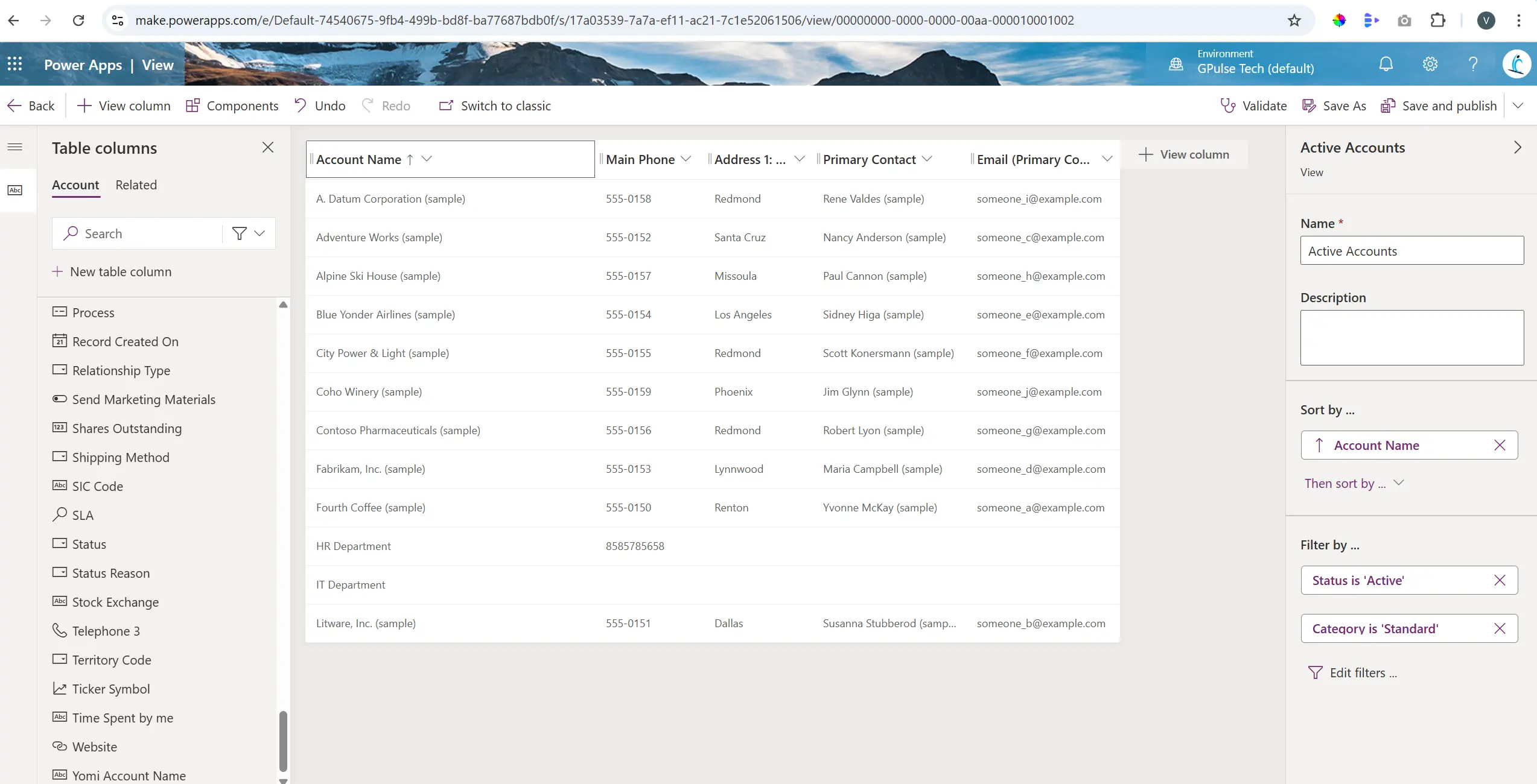Collapse the Active Accounts properties panel
Image resolution: width=1537 pixels, height=784 pixels.
[x=1518, y=147]
